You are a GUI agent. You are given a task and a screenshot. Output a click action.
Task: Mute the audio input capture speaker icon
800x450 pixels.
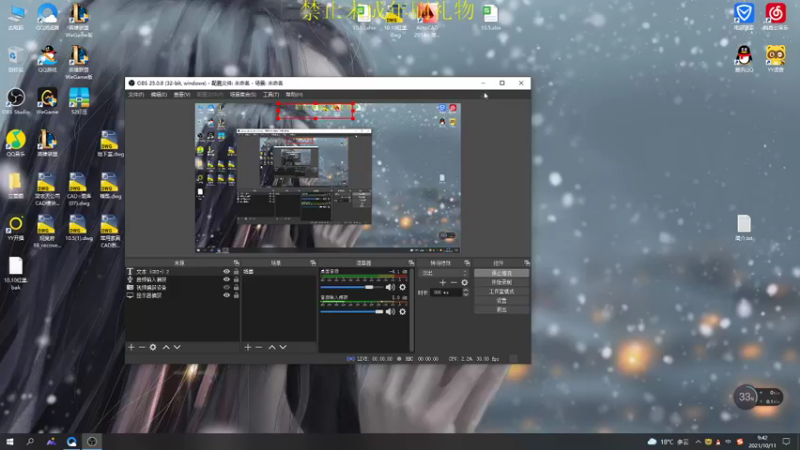(x=390, y=311)
